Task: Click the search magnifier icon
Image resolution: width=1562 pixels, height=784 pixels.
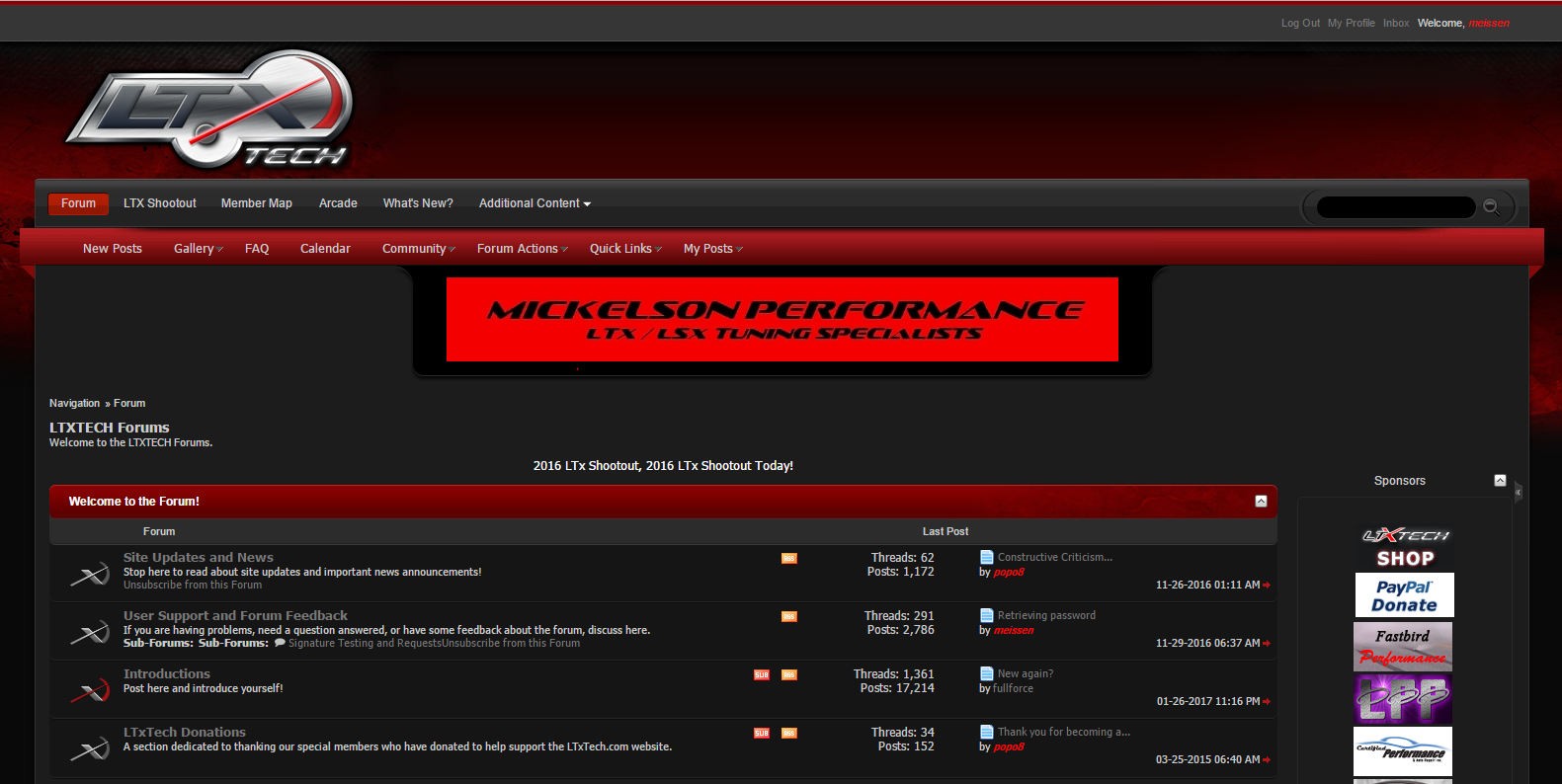Action: coord(1491,207)
